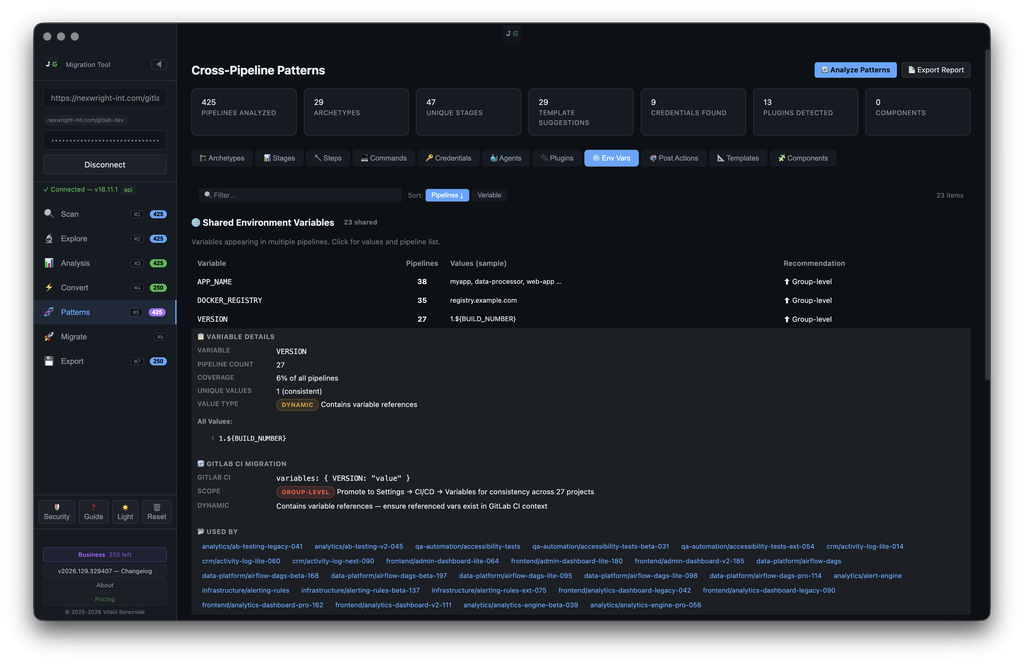This screenshot has width=1024, height=665.
Task: Click the vertical scrollbar on right edge
Action: [987, 216]
